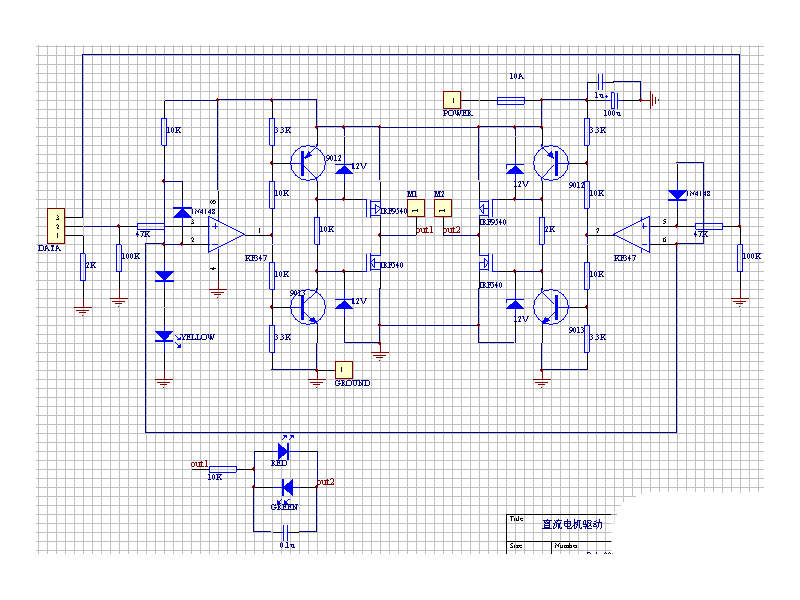Image resolution: width=800 pixels, height=600 pixels.
Task: Select the M1 motor connector
Action: pyautogui.click(x=415, y=208)
